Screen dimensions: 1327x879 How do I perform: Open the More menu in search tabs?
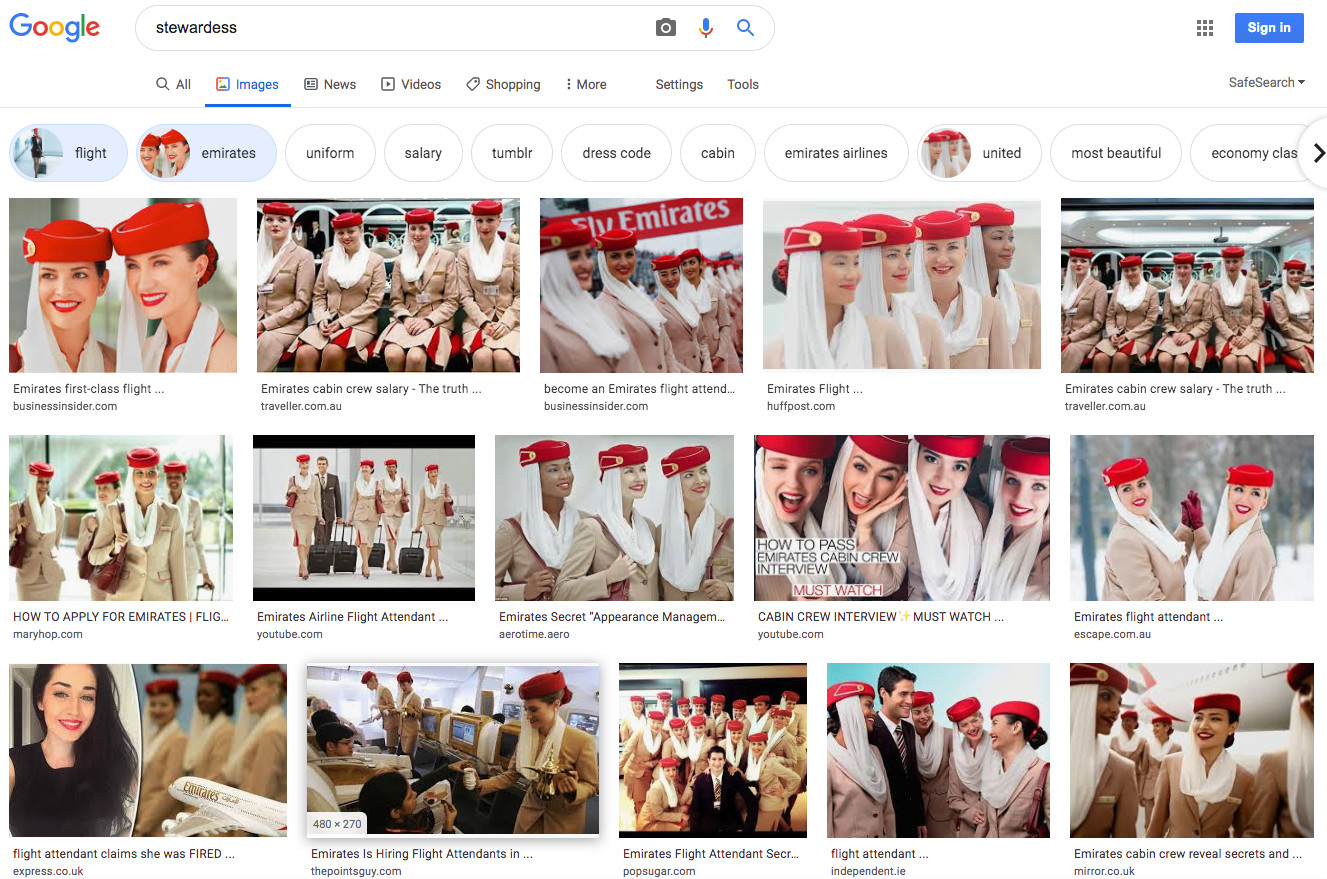tap(586, 85)
